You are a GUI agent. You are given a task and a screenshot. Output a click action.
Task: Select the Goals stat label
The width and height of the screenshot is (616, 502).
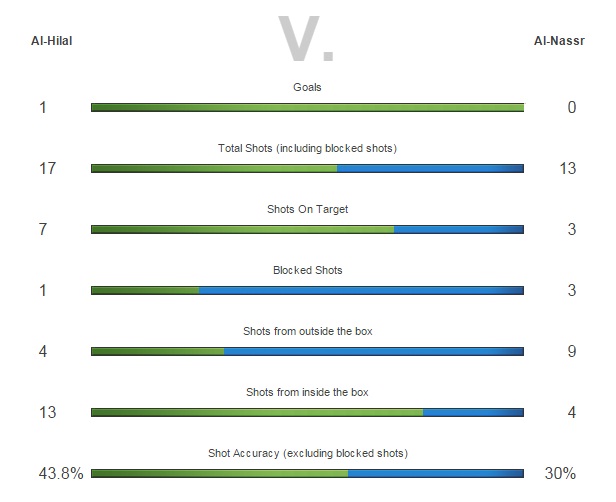click(x=307, y=87)
